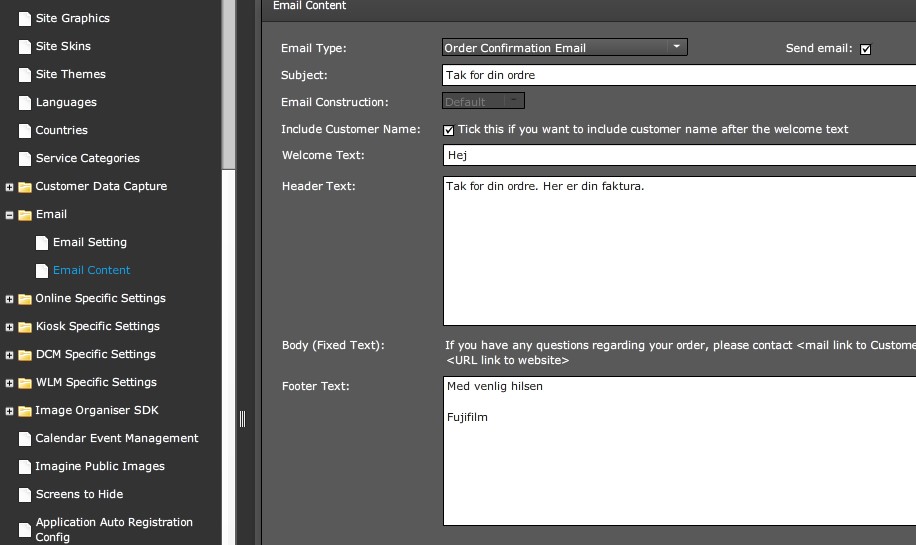Screen dimensions: 916x545
Task: Click the sidebar splitter handle
Action: pyautogui.click(x=242, y=418)
